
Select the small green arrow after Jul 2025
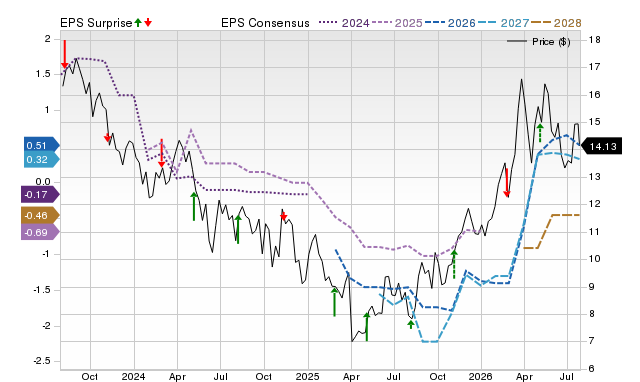pos(411,324)
